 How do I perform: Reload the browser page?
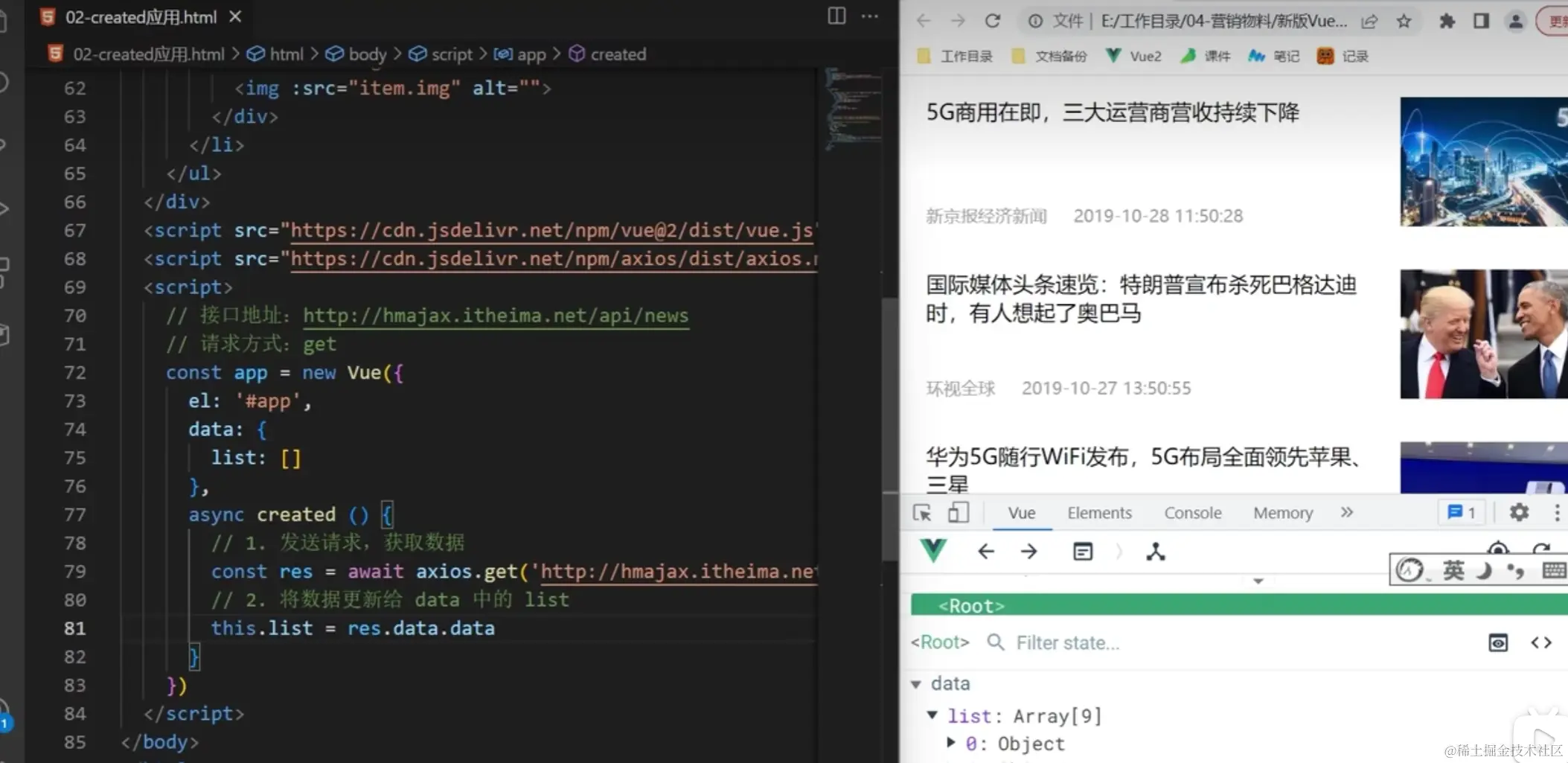tap(993, 21)
